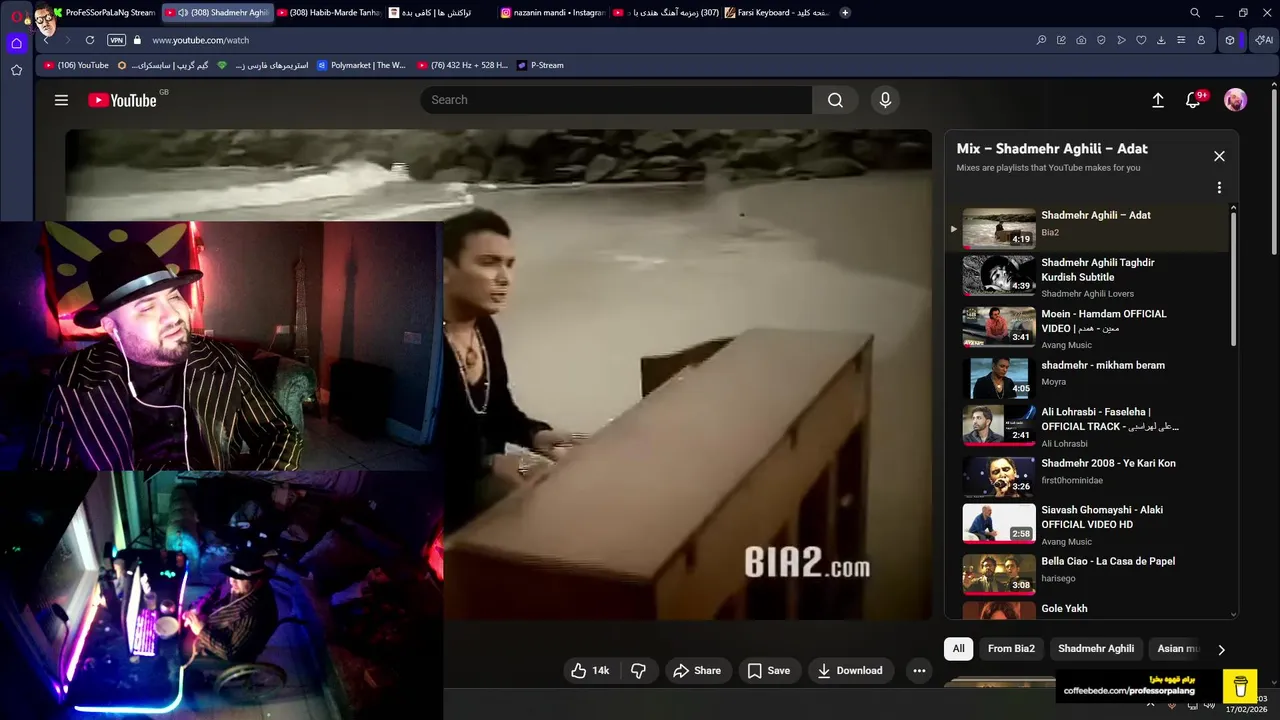Select the All filter chip
This screenshot has width=1280, height=720.
pos(958,649)
